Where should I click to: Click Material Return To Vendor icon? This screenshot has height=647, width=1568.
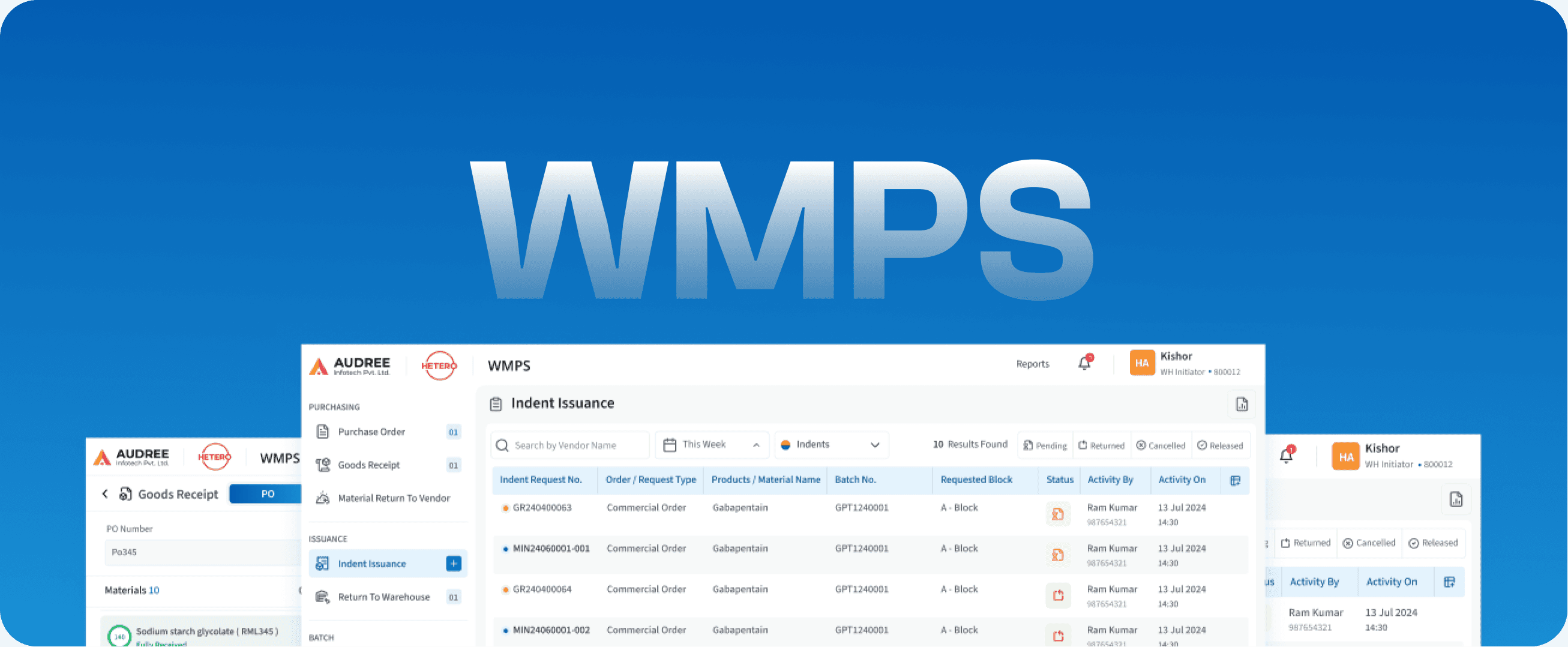pyautogui.click(x=323, y=499)
